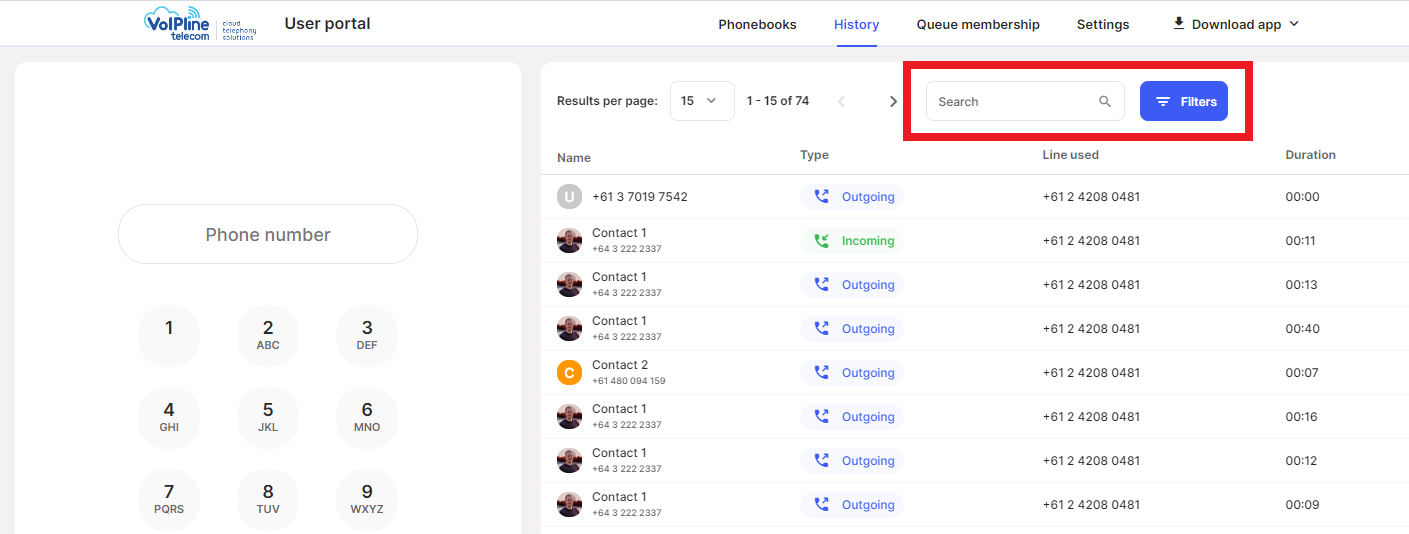The image size is (1409, 534).
Task: Click outgoing call icon in the 00:13 row
Action: click(822, 285)
